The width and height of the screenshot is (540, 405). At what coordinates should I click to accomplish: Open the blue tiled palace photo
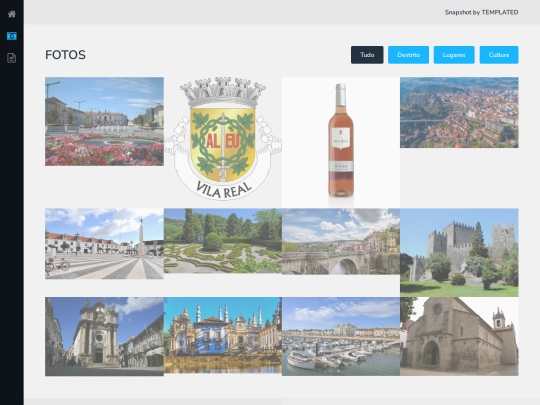coord(223,335)
